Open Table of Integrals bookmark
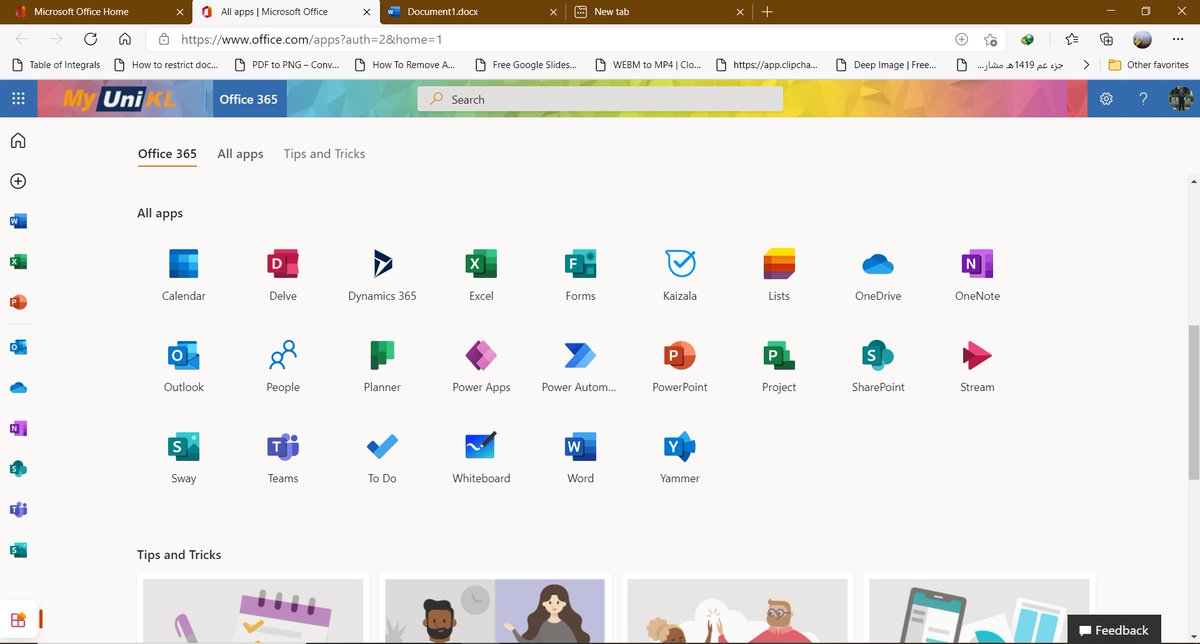1200x644 pixels. tap(55, 65)
